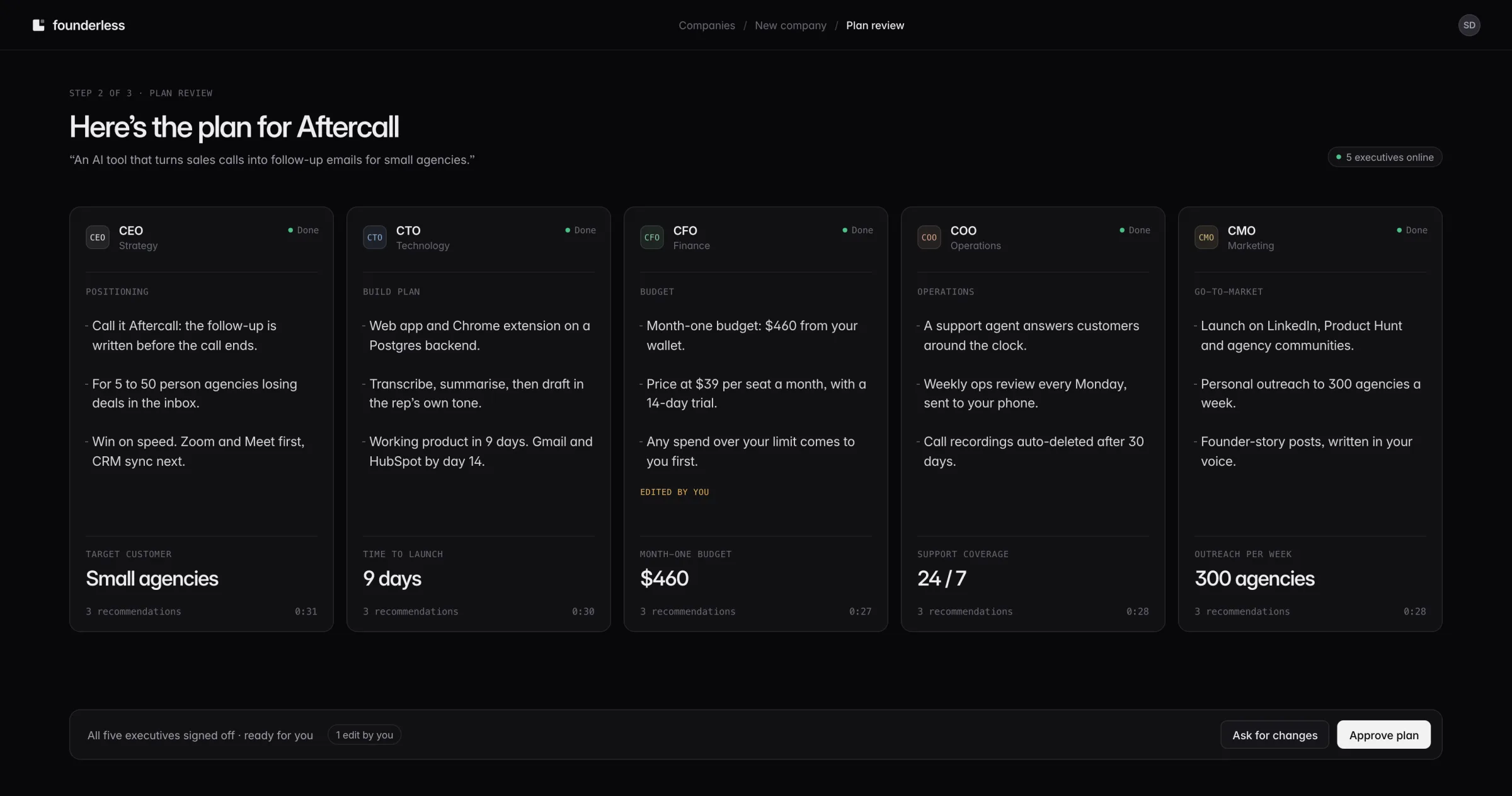Click the founderless brand name
This screenshot has height=796, width=1512.
click(x=89, y=25)
